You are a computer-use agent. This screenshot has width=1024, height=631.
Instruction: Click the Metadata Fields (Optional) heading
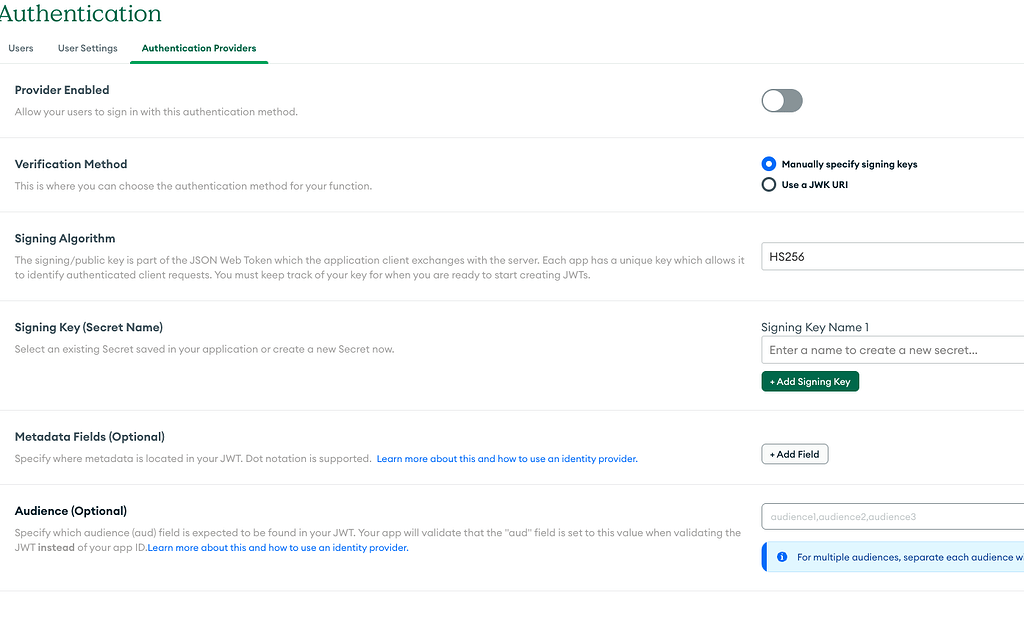pyautogui.click(x=90, y=437)
